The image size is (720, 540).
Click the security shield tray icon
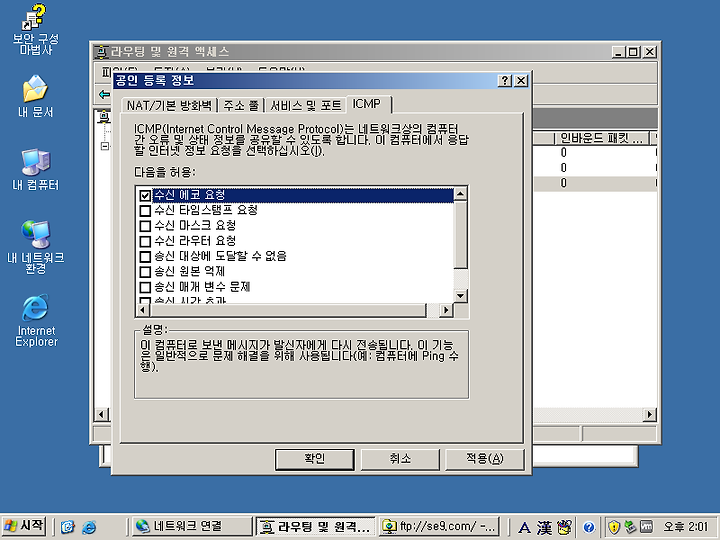(614, 527)
